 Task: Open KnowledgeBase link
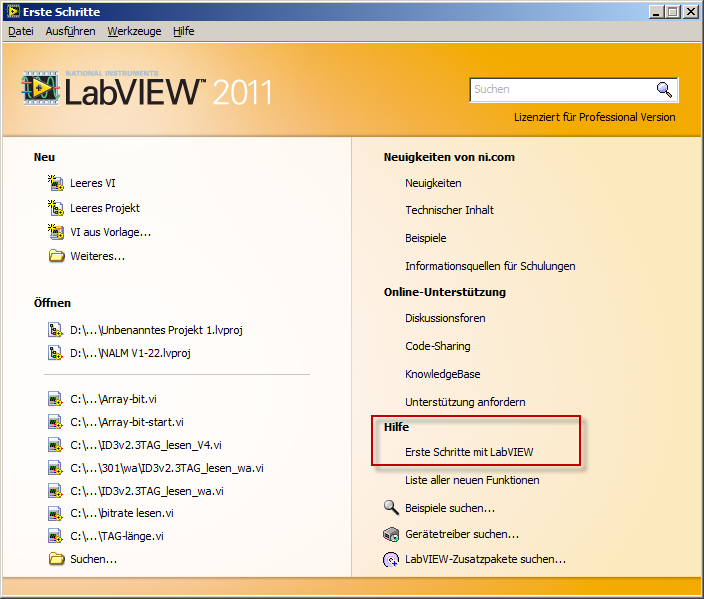(443, 374)
